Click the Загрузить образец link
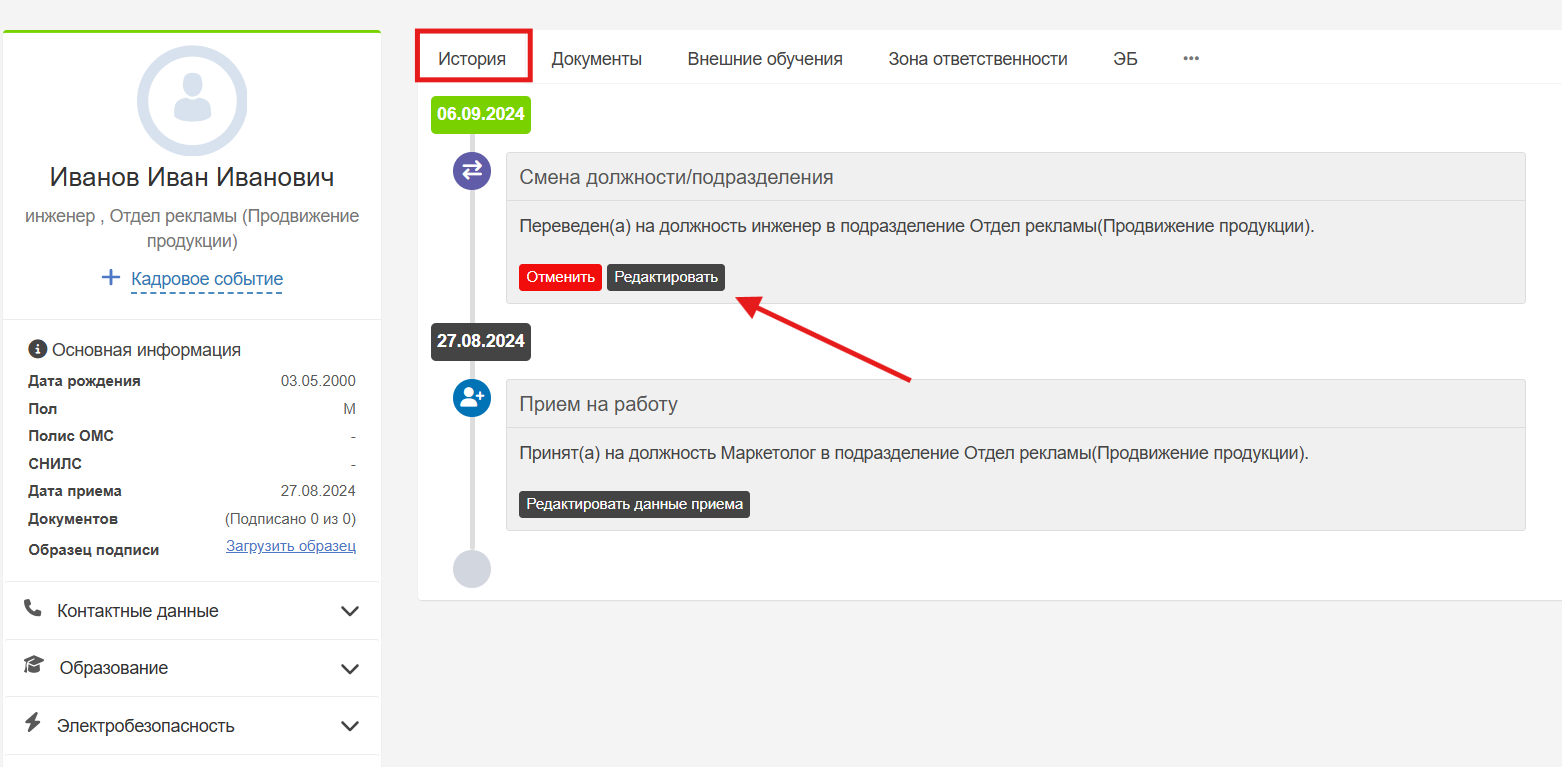This screenshot has height=767, width=1562. click(291, 546)
